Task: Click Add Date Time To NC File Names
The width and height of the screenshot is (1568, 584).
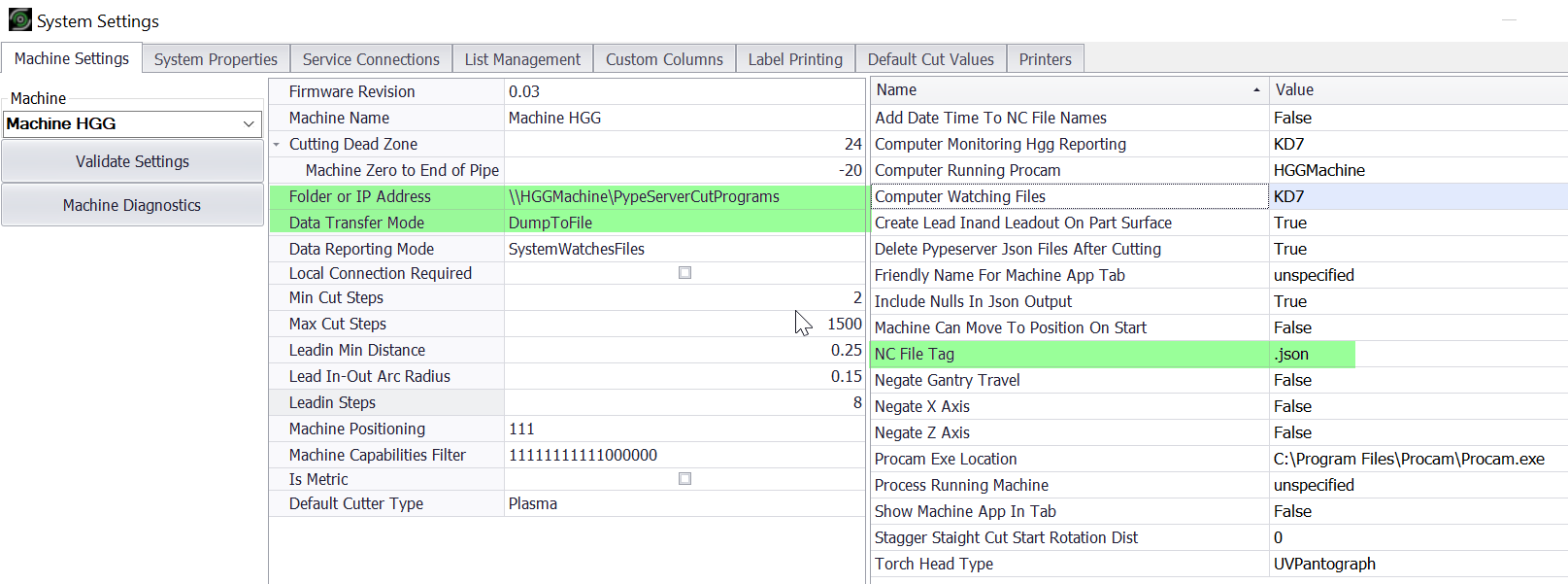Action: (990, 118)
